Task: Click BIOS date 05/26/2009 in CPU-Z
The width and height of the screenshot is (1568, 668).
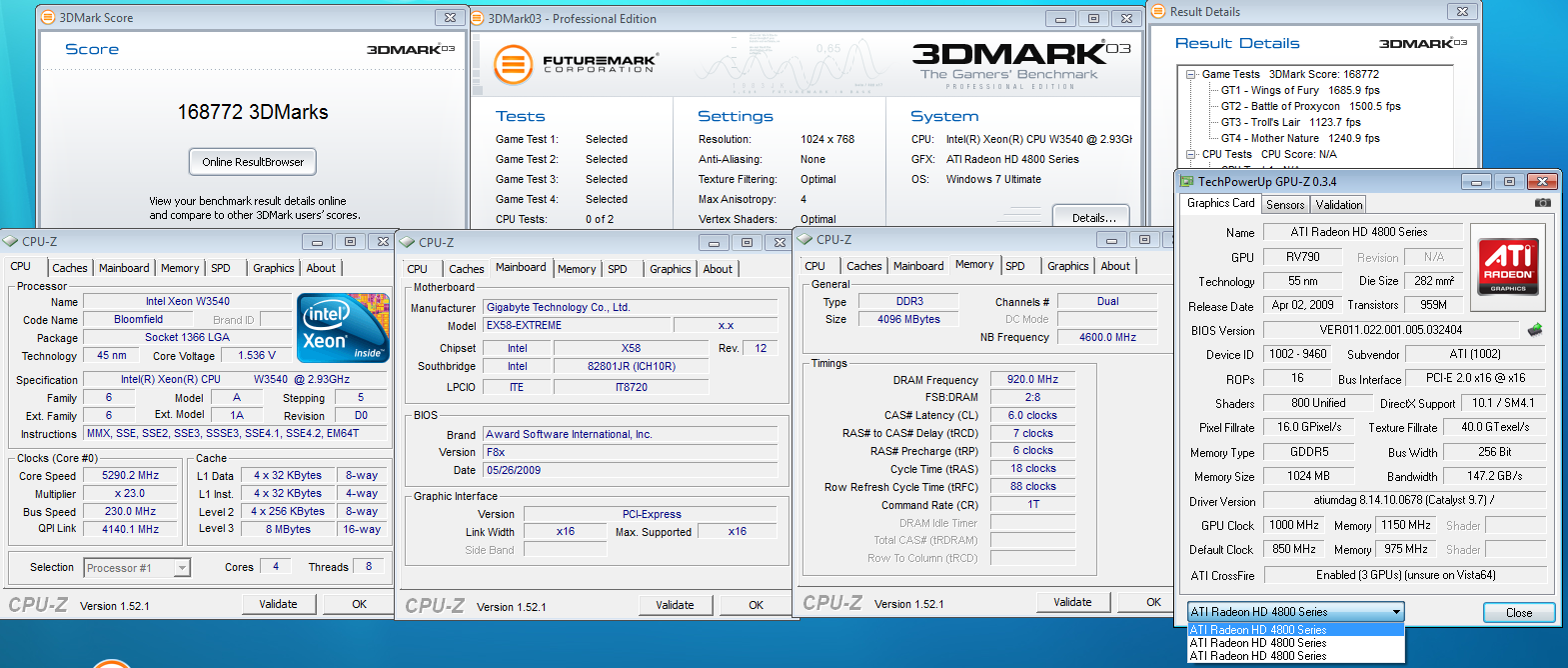Action: pos(630,470)
